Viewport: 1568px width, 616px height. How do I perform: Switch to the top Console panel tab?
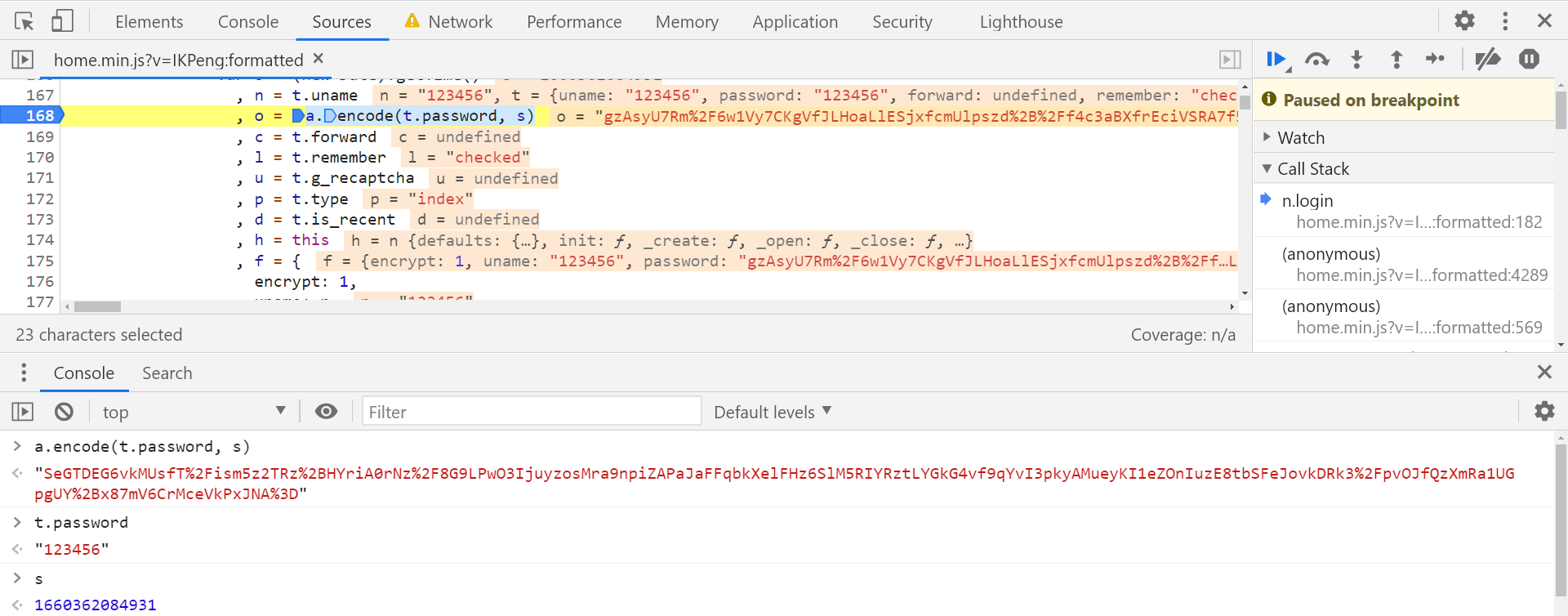(248, 22)
